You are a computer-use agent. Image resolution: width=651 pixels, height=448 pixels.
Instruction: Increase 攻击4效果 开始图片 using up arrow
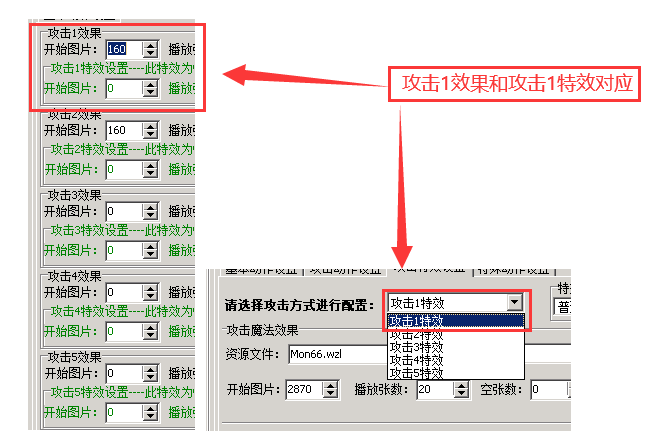pyautogui.click(x=150, y=288)
